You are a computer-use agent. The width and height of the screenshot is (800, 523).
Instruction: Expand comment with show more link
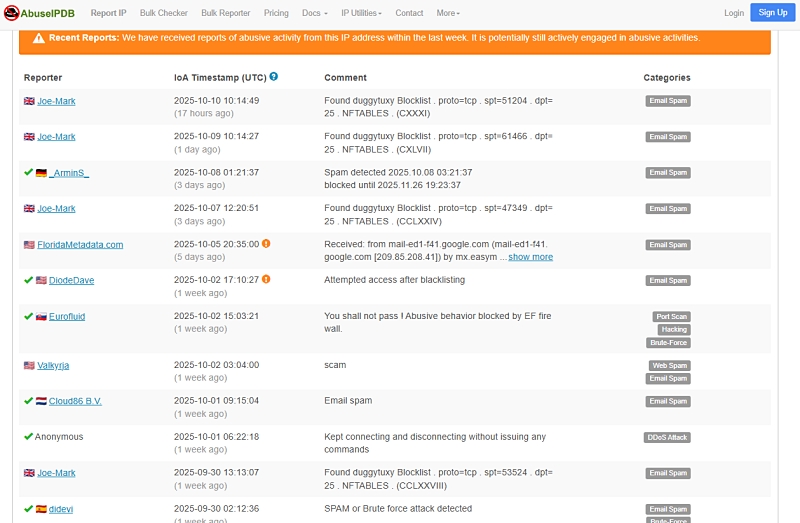click(530, 257)
